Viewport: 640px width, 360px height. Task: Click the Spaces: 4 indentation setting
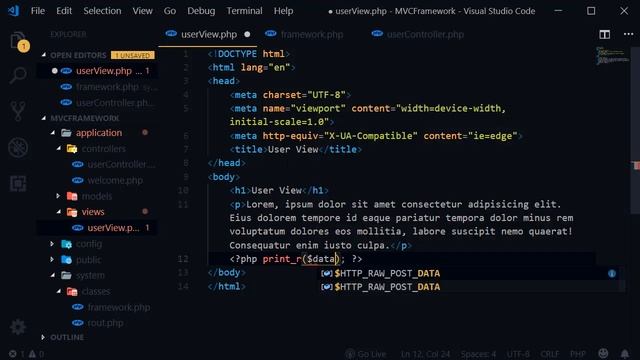[478, 354]
